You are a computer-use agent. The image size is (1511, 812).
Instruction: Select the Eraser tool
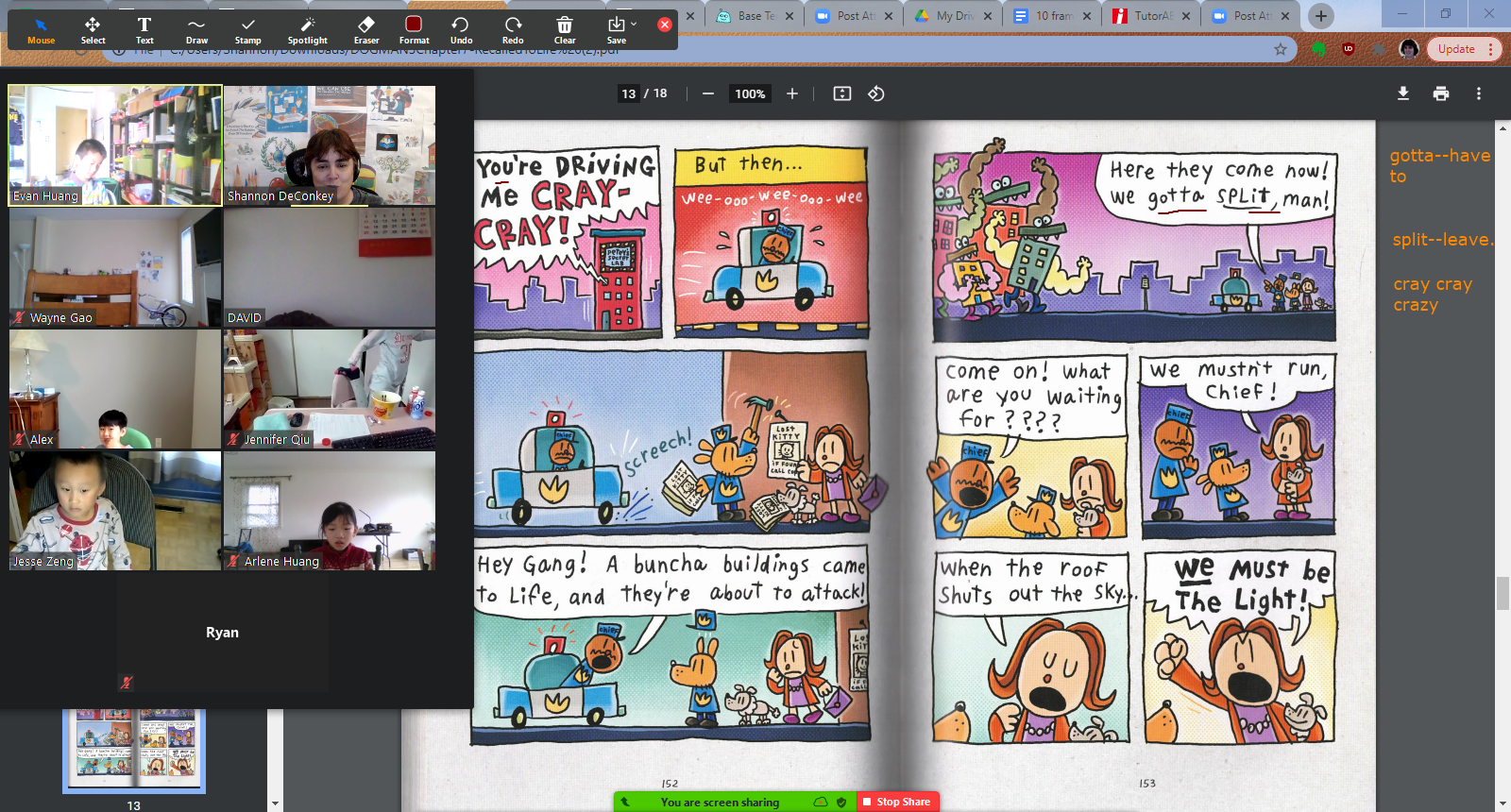(366, 30)
